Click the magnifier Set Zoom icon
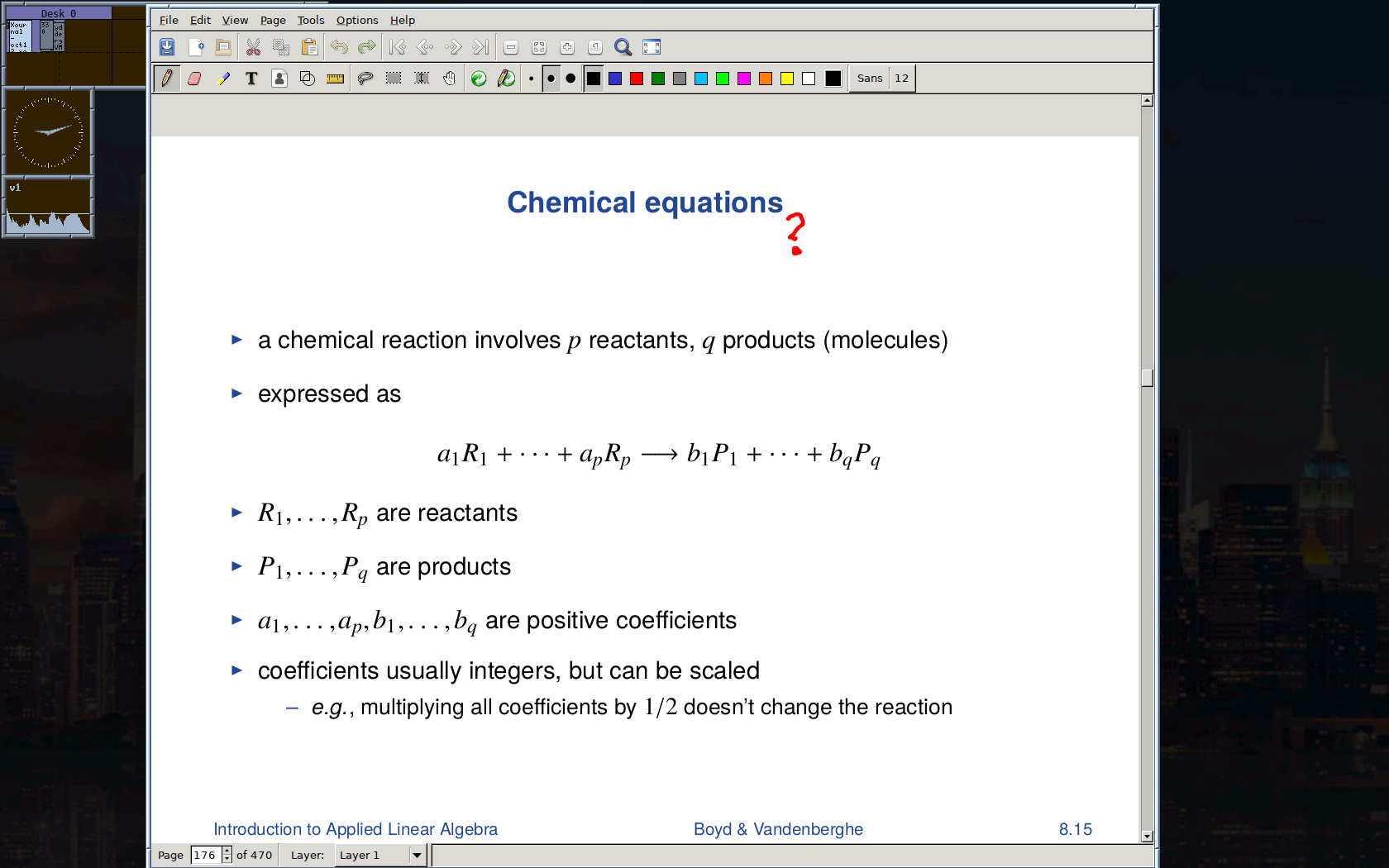Viewport: 1389px width, 868px height. click(623, 47)
